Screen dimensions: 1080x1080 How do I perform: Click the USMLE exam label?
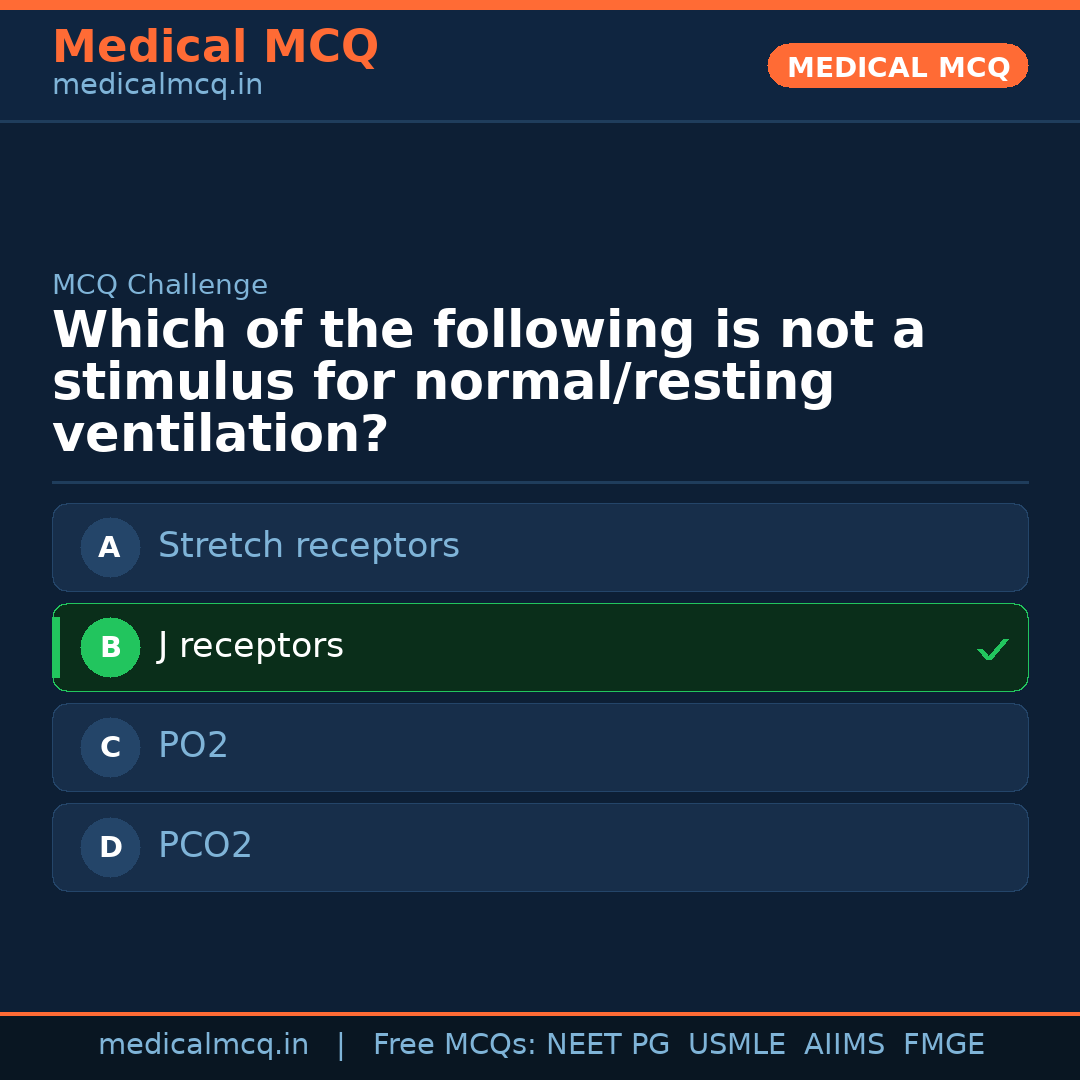coord(737,1043)
